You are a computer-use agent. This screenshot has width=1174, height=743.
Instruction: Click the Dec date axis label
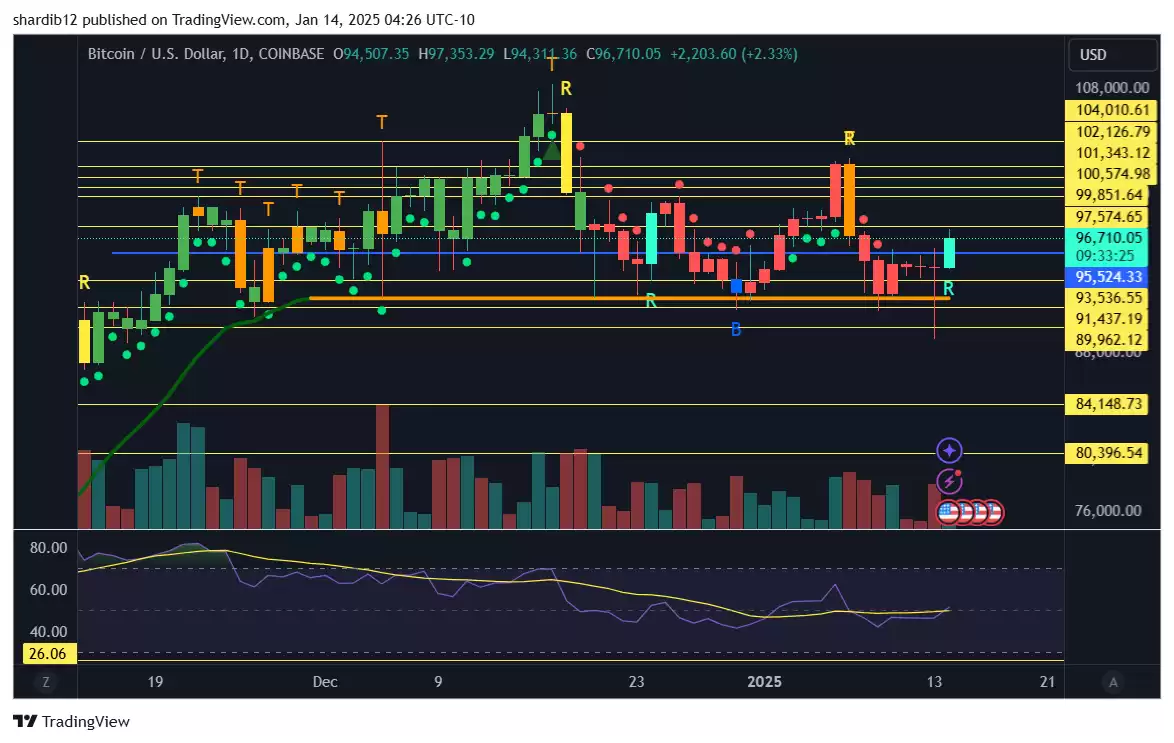tap(325, 682)
